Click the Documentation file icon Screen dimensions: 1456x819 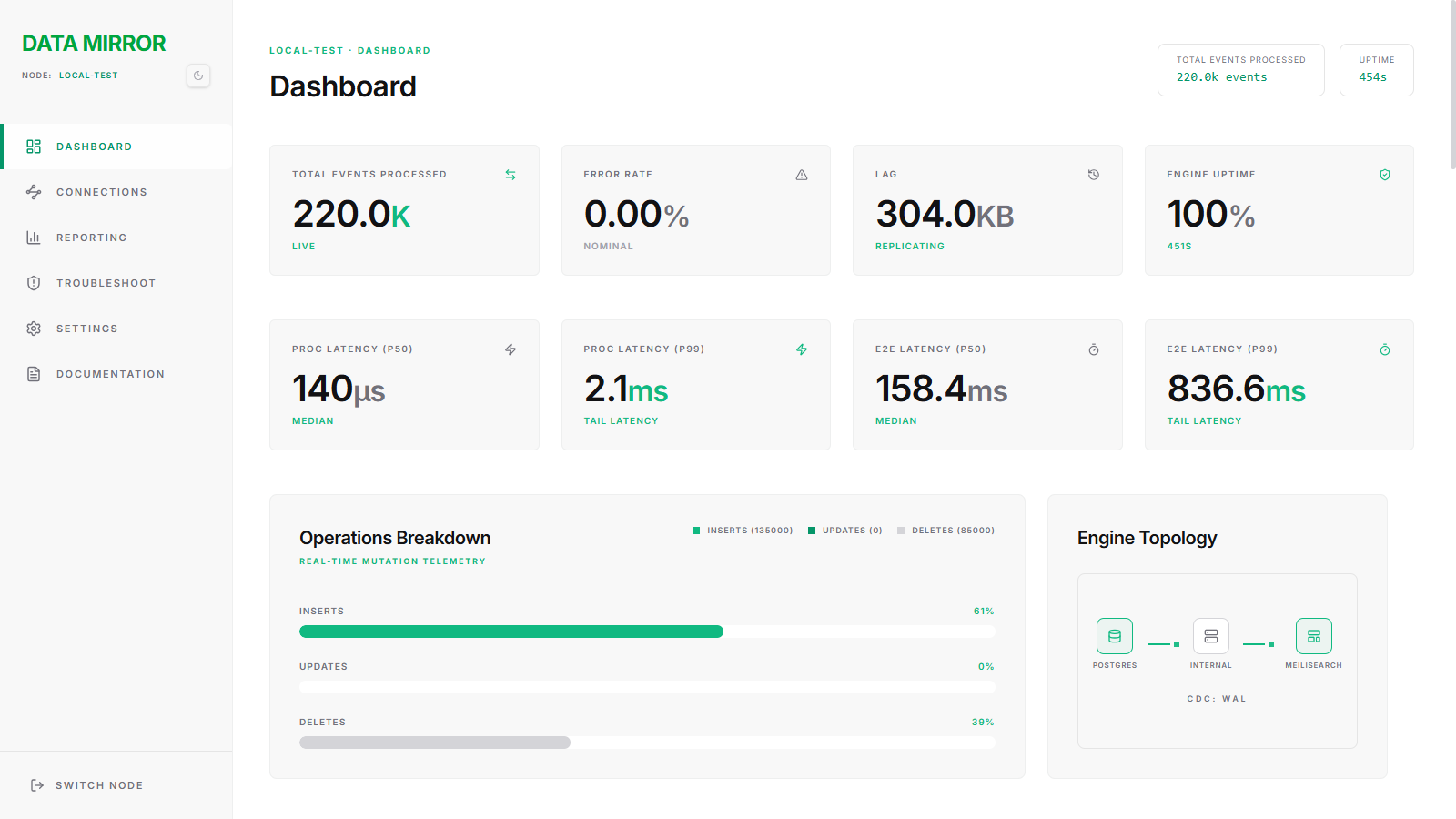pos(34,374)
